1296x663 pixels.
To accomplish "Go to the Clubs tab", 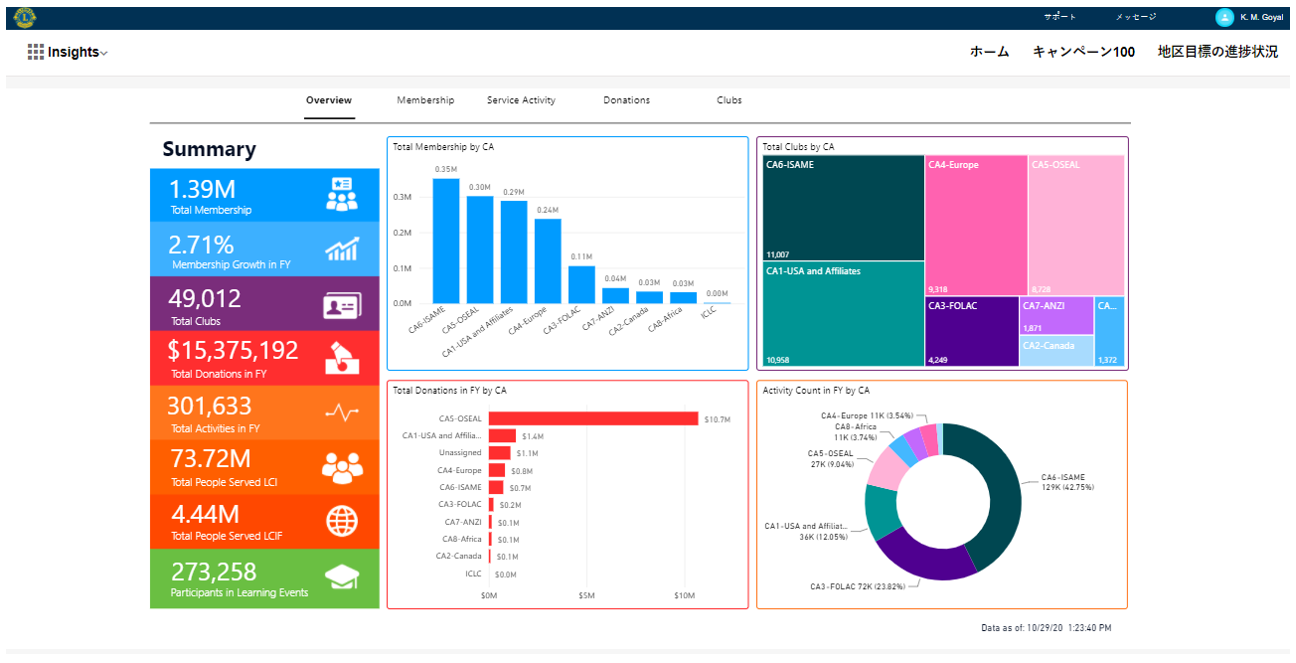I will pyautogui.click(x=729, y=100).
